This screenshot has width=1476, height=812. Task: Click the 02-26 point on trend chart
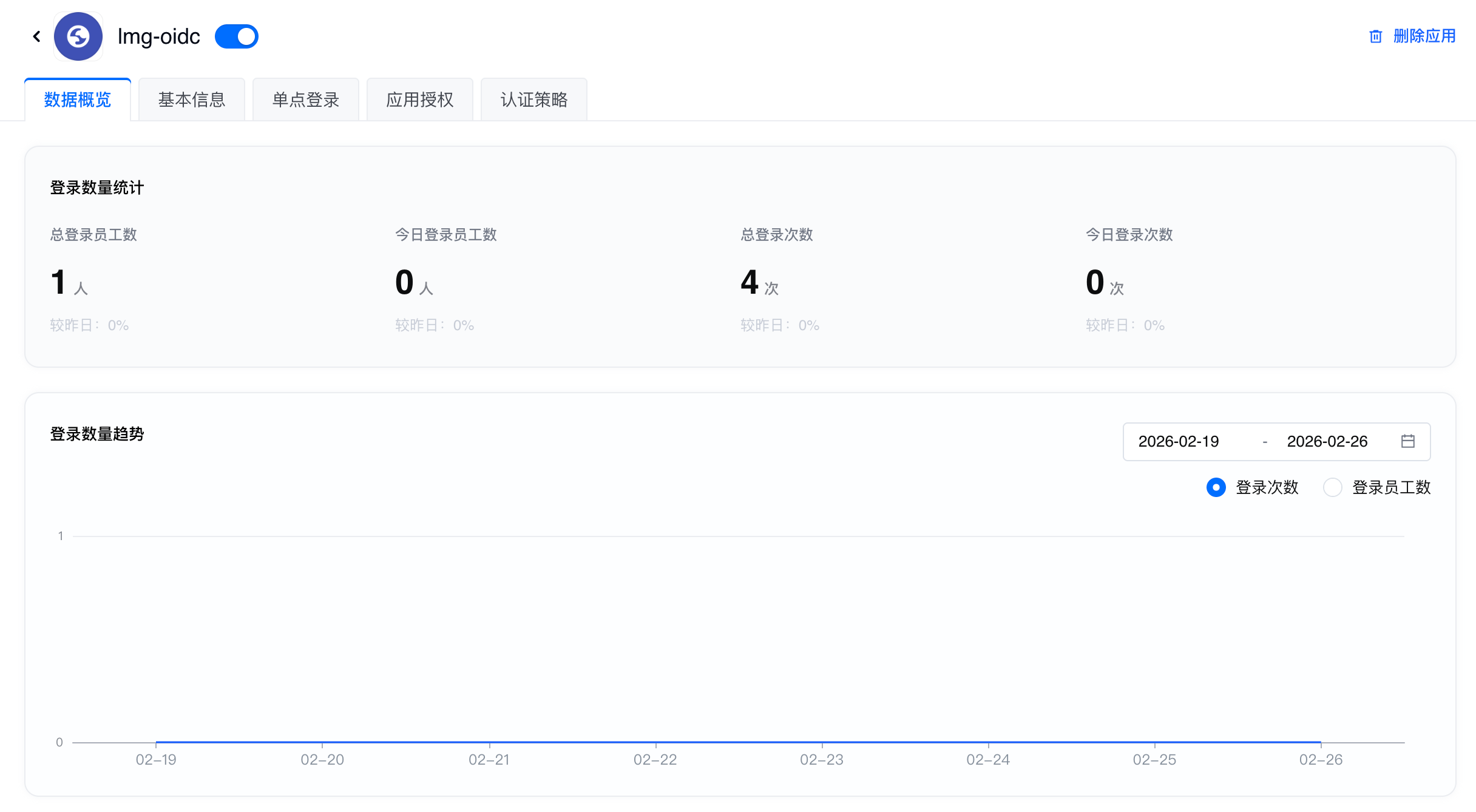tap(1321, 742)
